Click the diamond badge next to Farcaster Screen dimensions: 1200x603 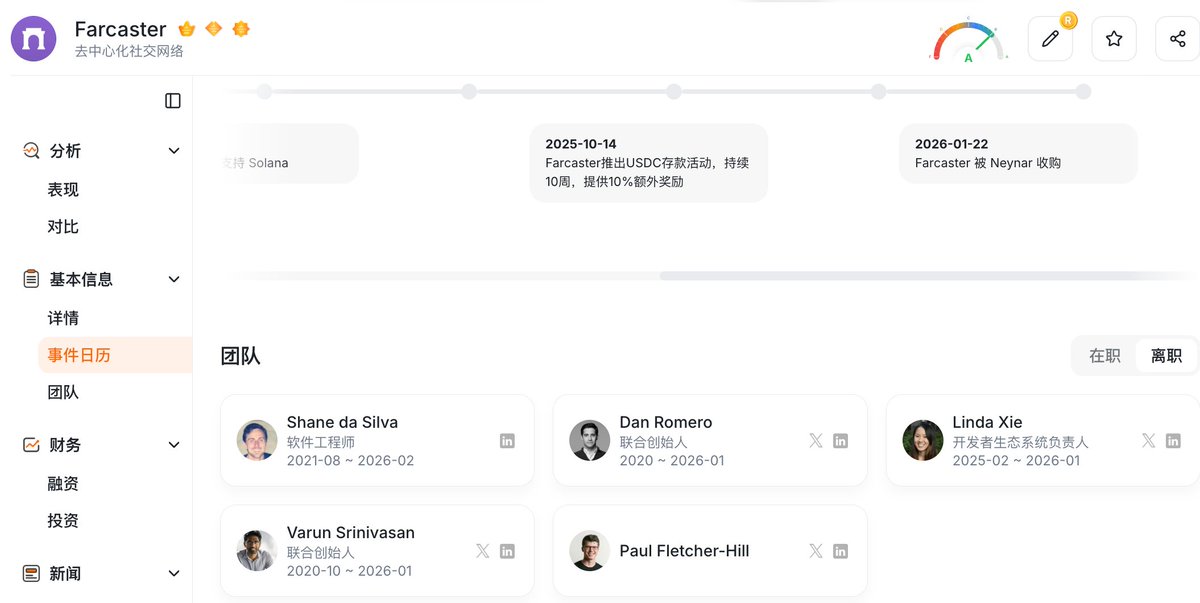coord(213,29)
